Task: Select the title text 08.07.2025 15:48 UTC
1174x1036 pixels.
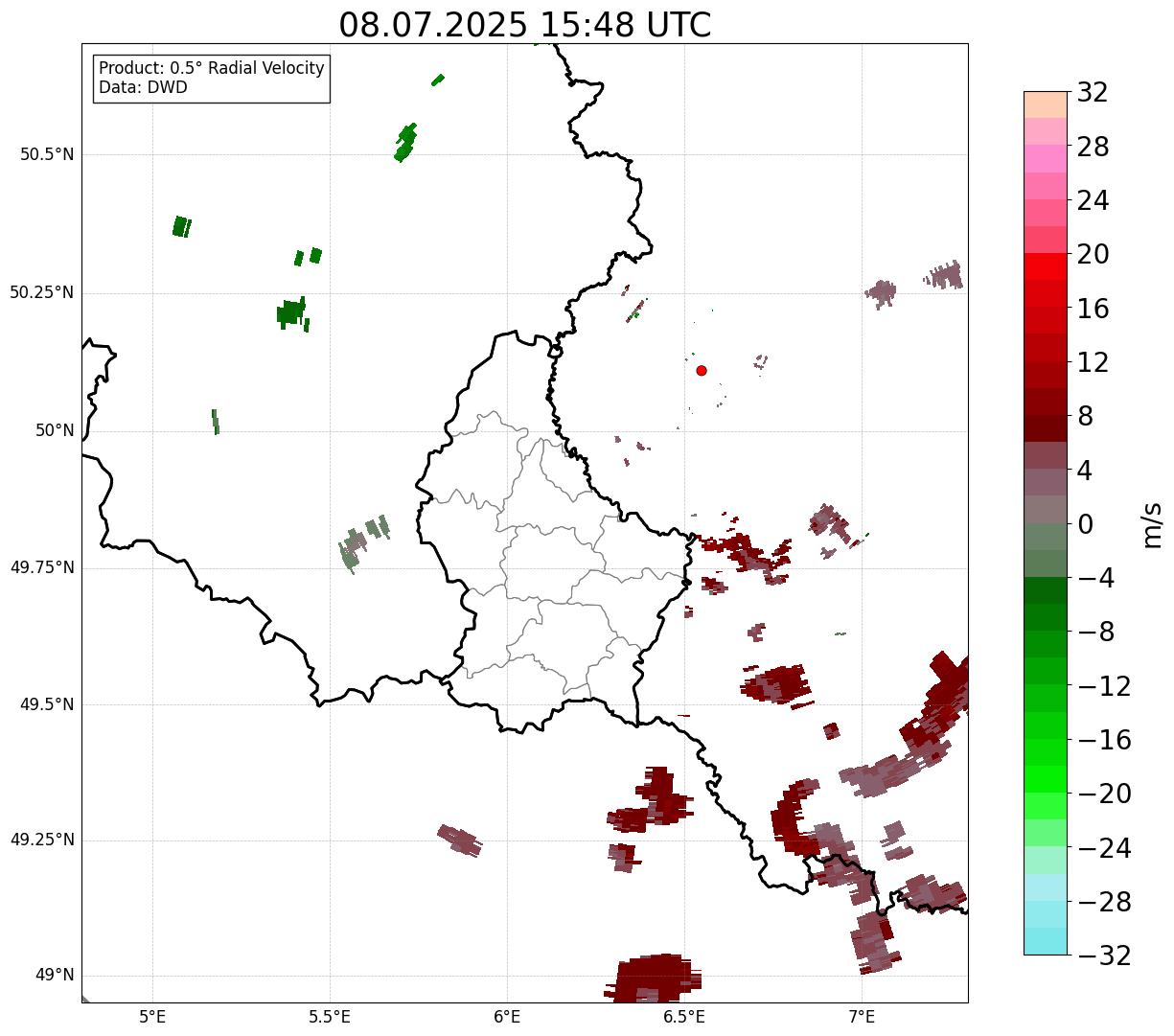Action: [525, 25]
